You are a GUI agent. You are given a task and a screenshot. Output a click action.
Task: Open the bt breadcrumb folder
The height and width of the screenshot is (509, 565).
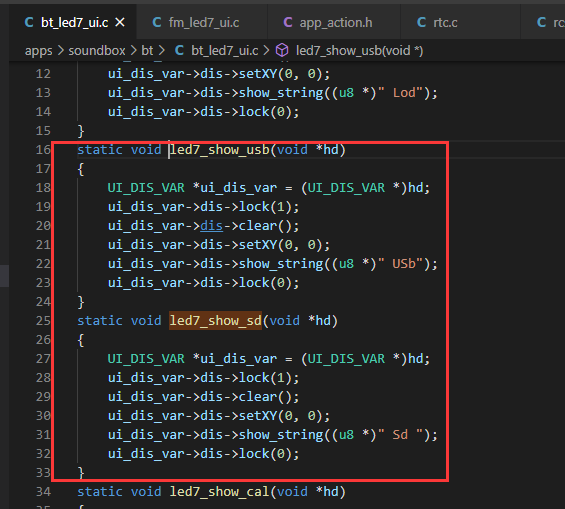[147, 50]
